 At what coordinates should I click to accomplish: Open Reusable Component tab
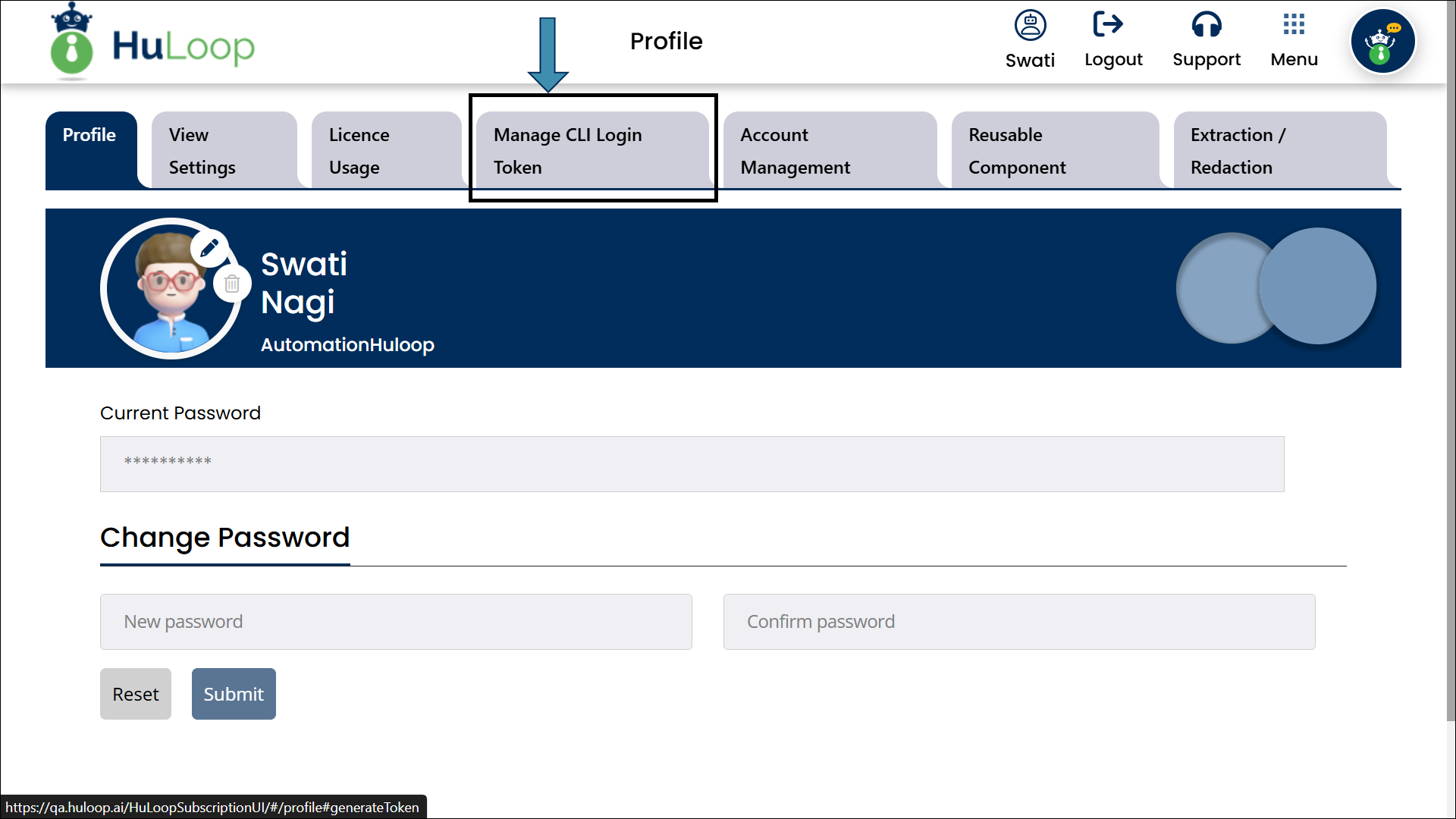tap(1054, 150)
